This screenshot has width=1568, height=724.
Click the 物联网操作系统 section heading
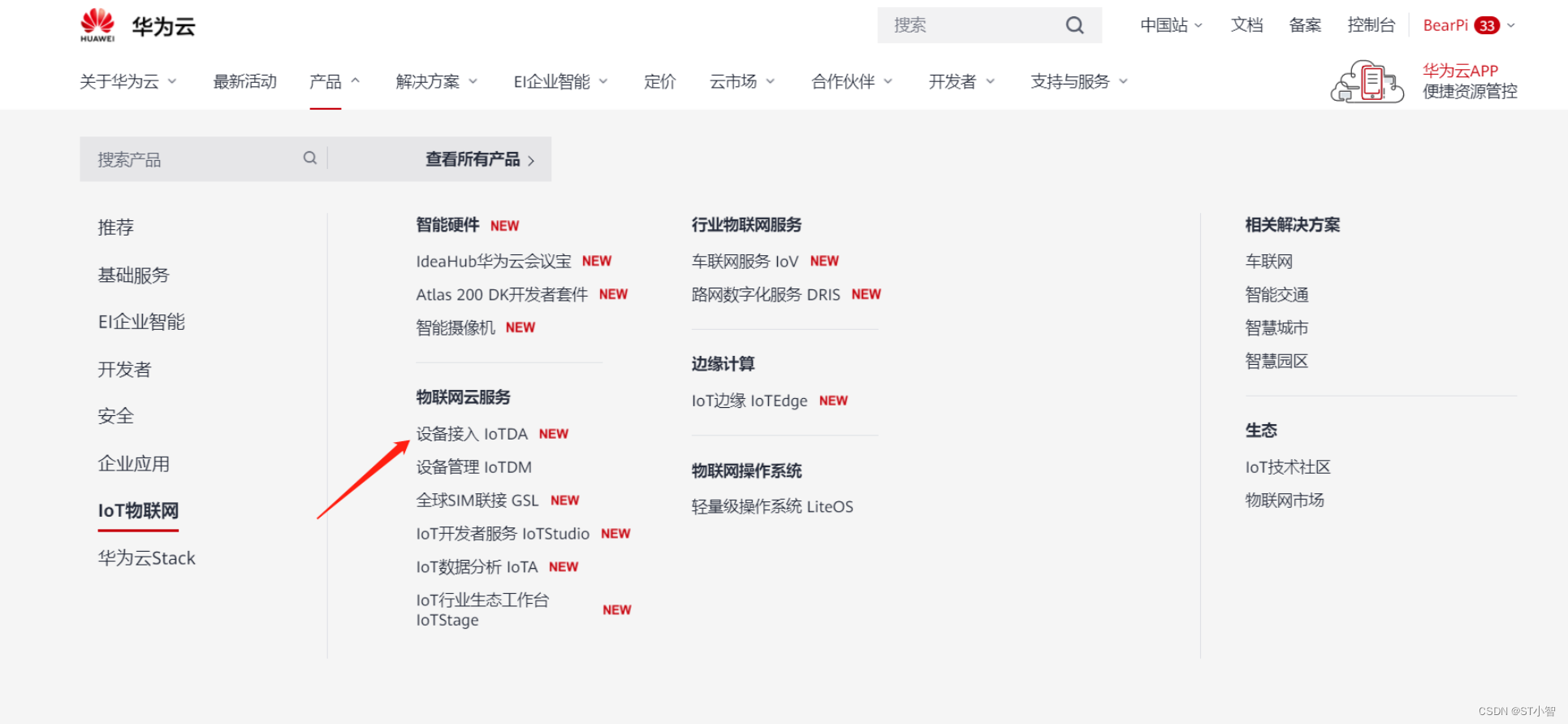746,471
